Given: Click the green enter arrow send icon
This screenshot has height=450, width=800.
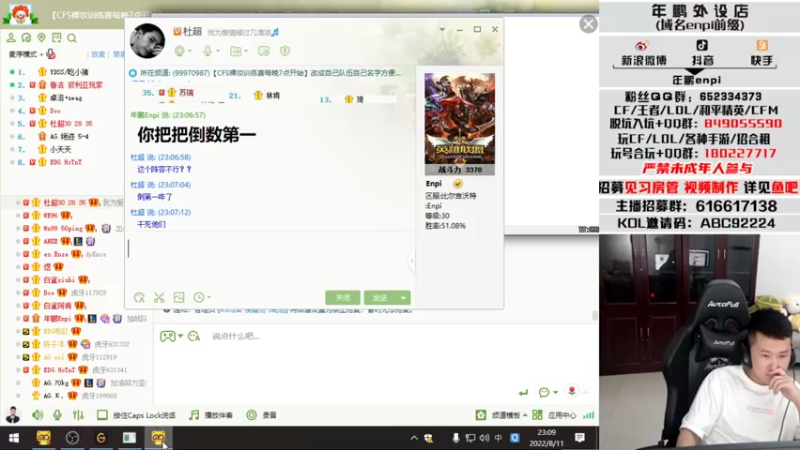Looking at the screenshot, I should click(523, 392).
